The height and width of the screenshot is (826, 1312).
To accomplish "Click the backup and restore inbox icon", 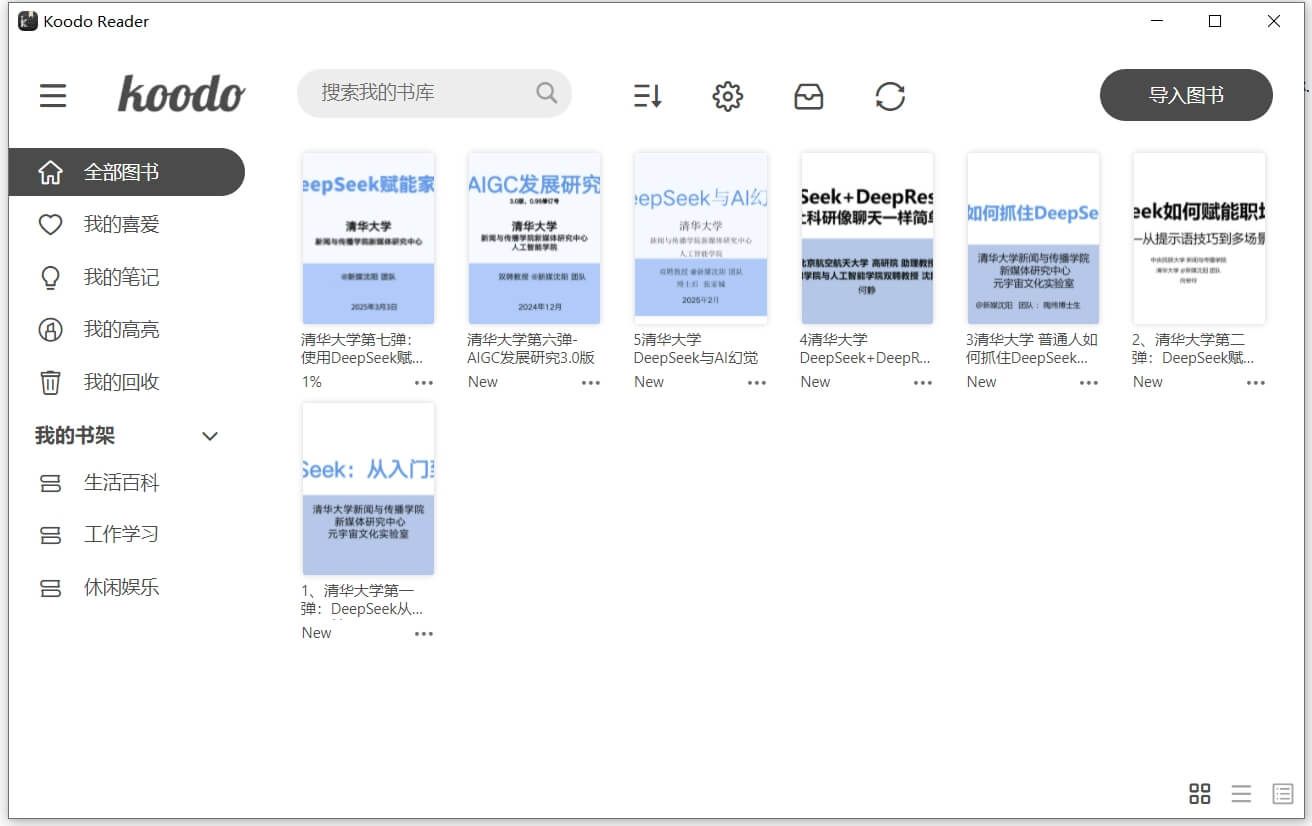I will (809, 95).
